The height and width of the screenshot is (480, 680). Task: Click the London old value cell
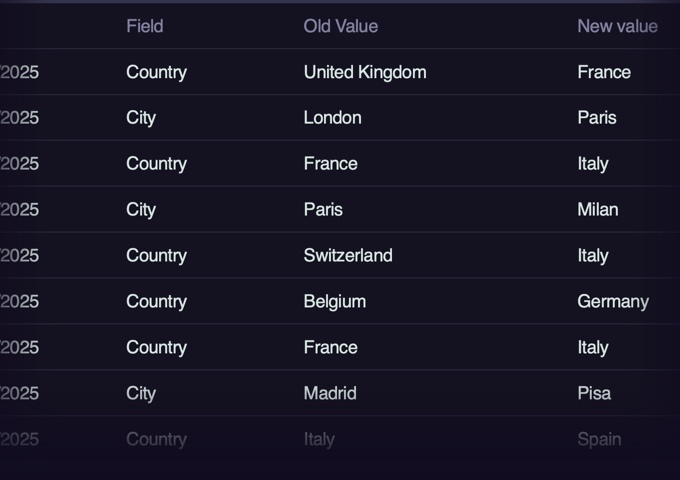pos(332,118)
